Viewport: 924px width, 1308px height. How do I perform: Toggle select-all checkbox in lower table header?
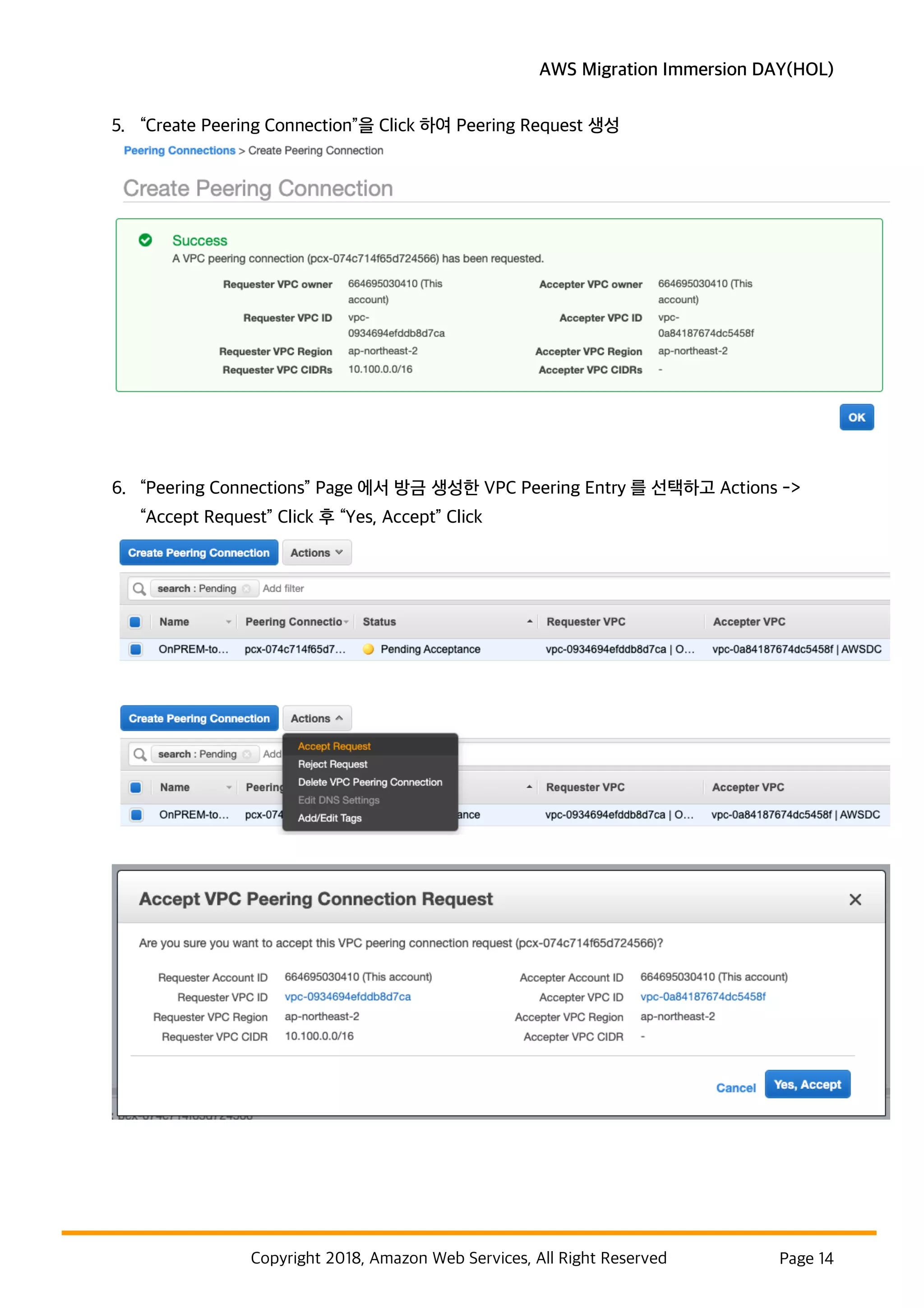(x=135, y=787)
